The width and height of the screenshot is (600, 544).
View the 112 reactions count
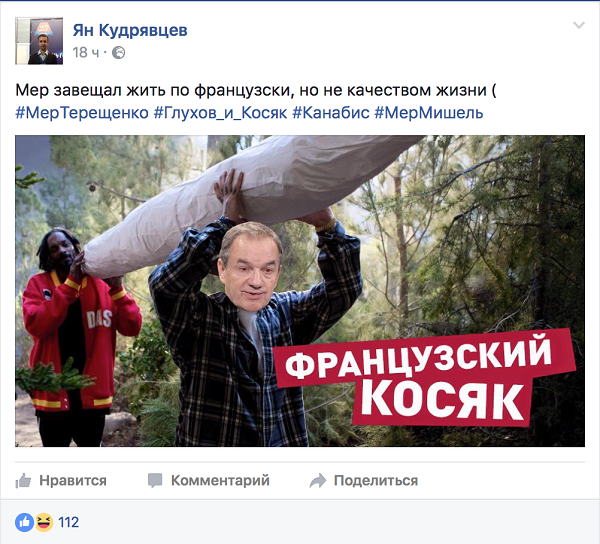tap(68, 522)
